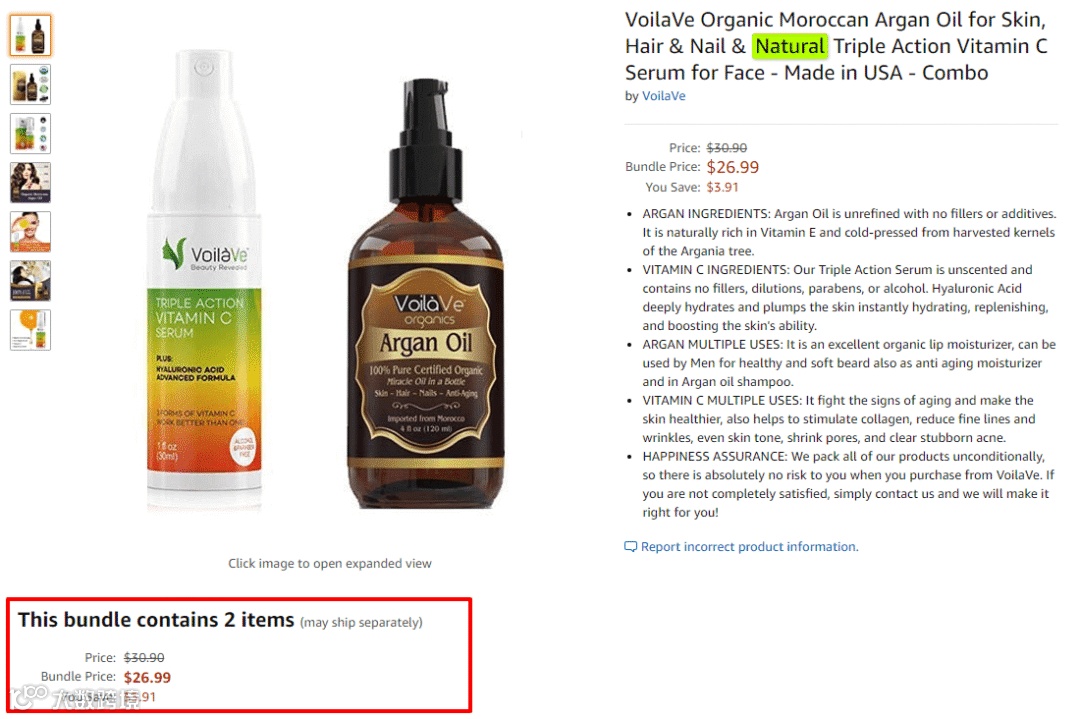
Task: Select the last thumbnail with orange and serum
Action: click(x=30, y=330)
